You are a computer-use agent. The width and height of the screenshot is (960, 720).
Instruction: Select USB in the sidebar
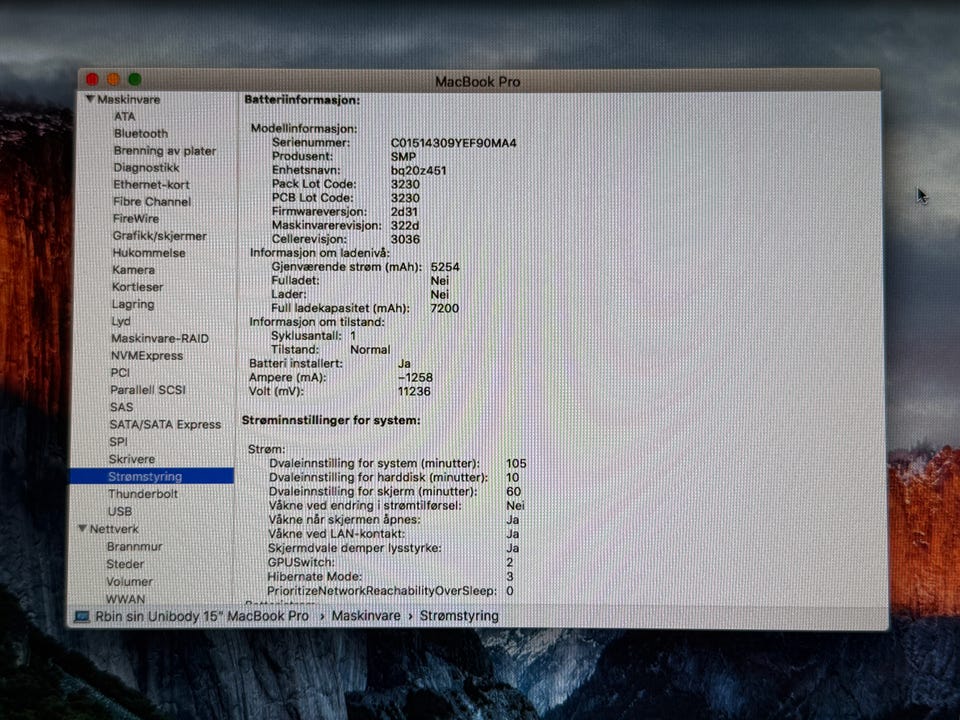pos(119,511)
